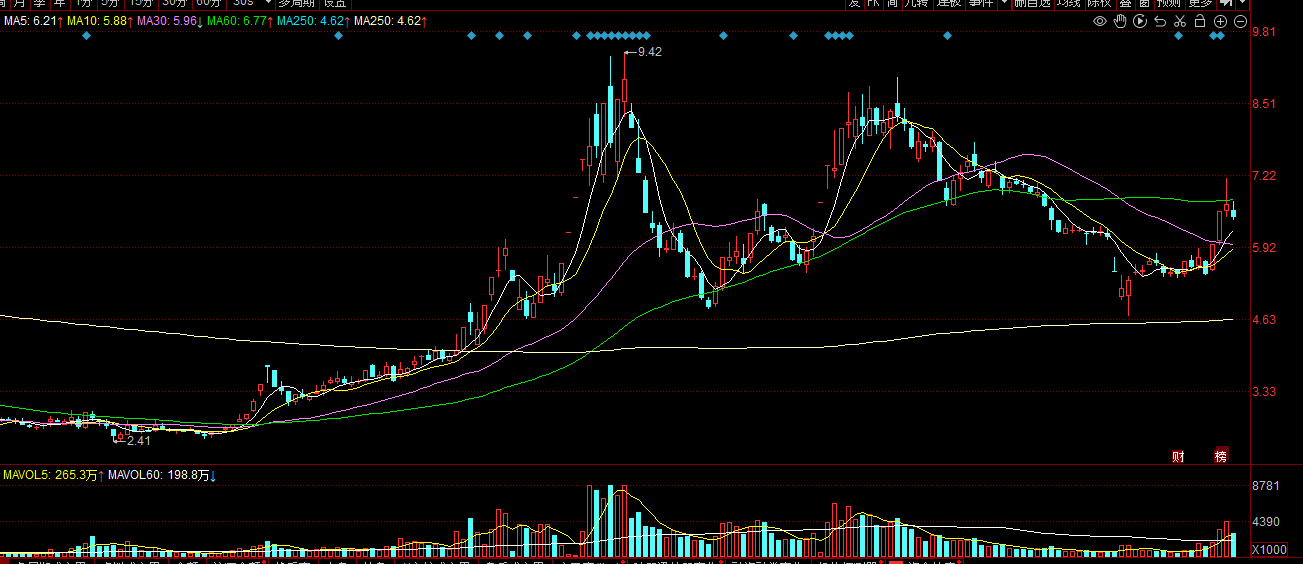The width and height of the screenshot is (1303, 564).
Task: Open the red 财 finance marker
Action: point(1178,456)
